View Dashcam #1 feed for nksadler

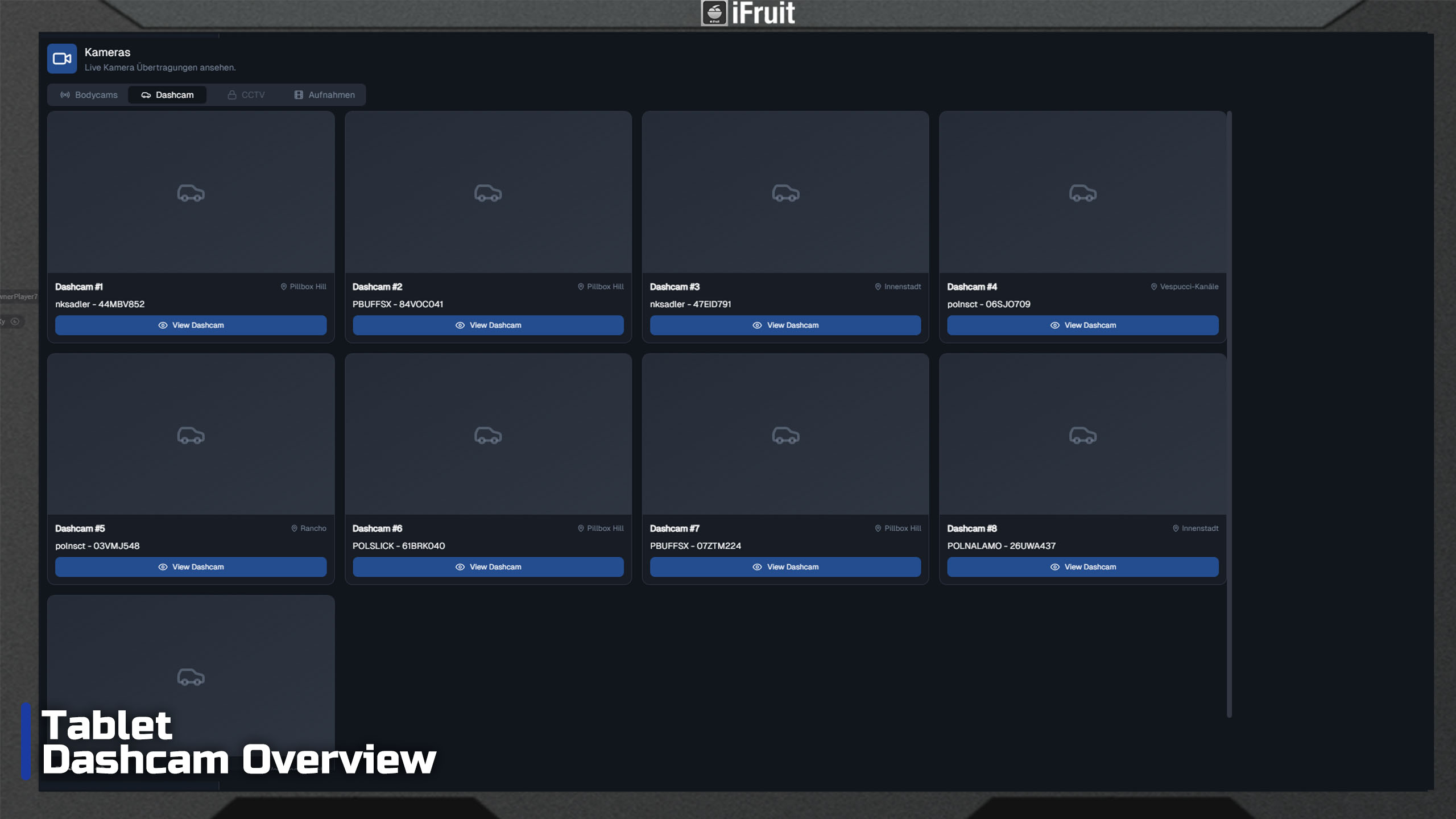click(x=191, y=325)
